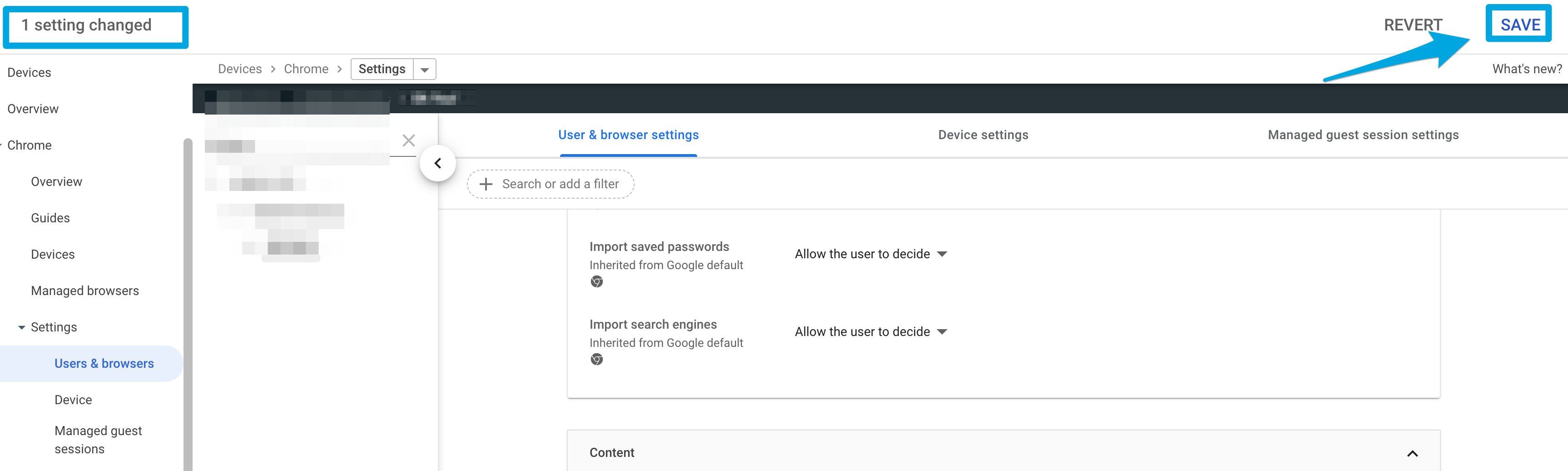Switch to Device settings tab
Screen dimensions: 1568x471
coord(983,135)
